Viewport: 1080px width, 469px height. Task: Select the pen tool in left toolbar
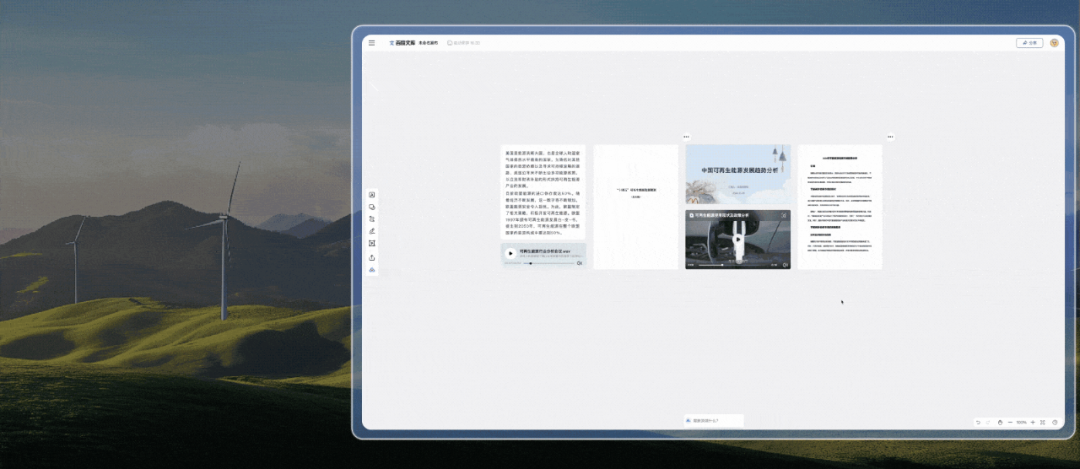[x=372, y=231]
